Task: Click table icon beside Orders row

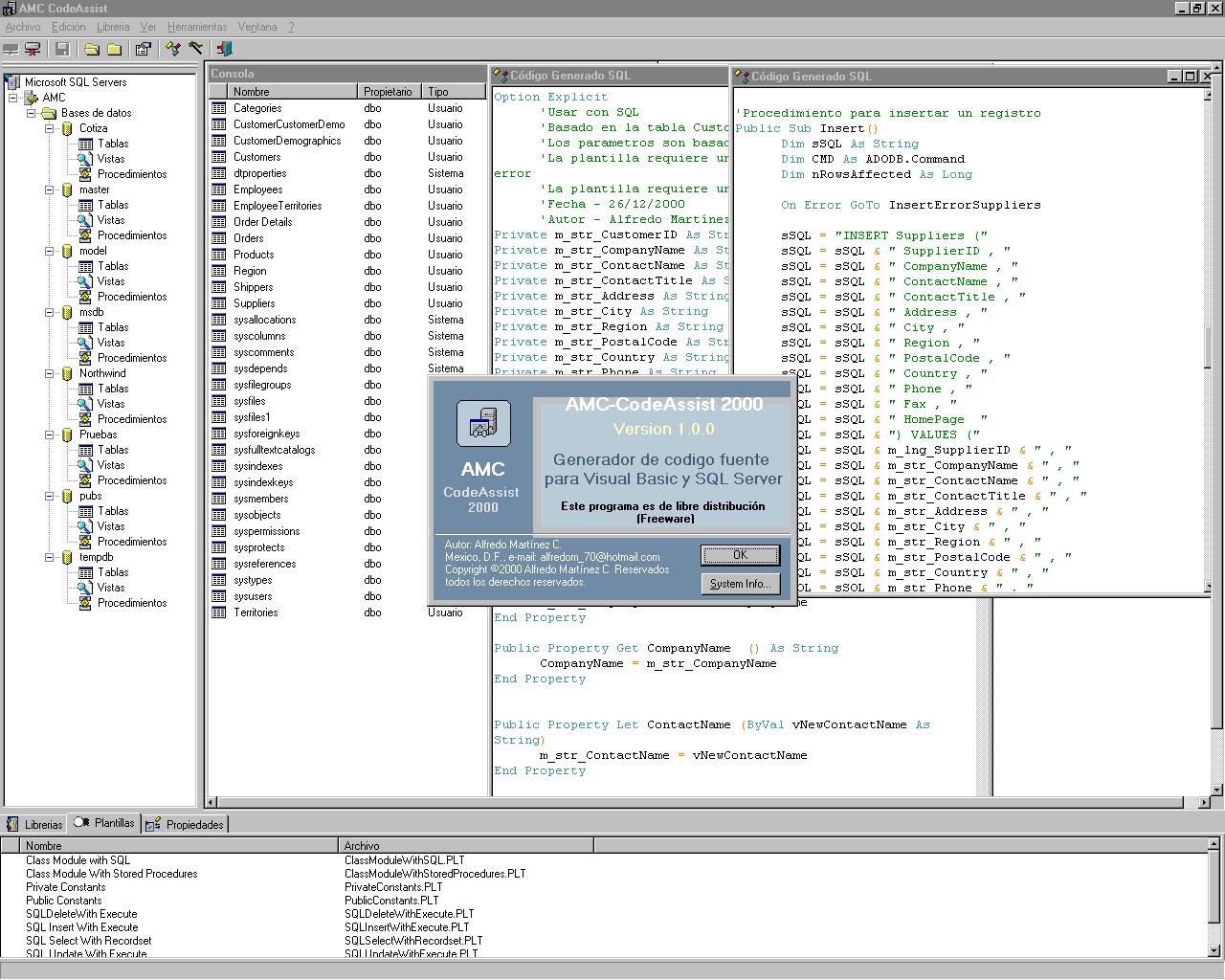Action: click(x=219, y=238)
